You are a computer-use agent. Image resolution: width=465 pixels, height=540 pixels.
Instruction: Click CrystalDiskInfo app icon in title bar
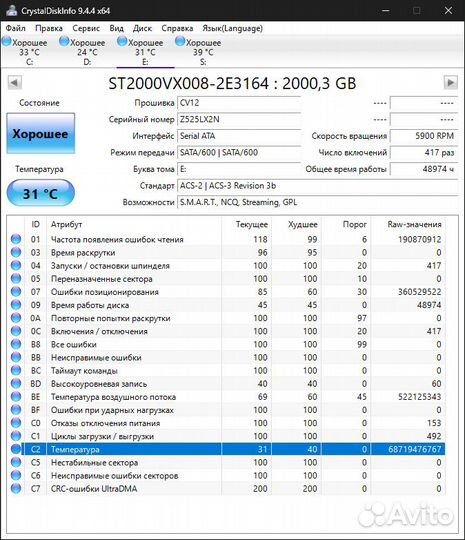pyautogui.click(x=11, y=10)
